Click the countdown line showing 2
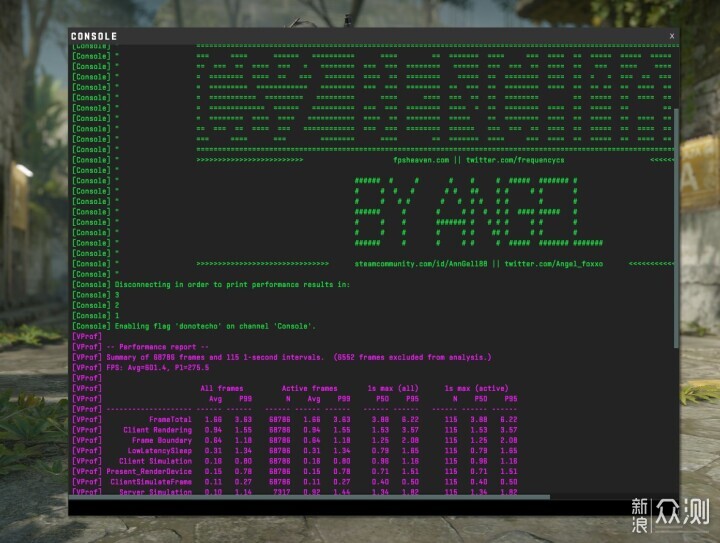This screenshot has height=543, width=720. coord(117,305)
